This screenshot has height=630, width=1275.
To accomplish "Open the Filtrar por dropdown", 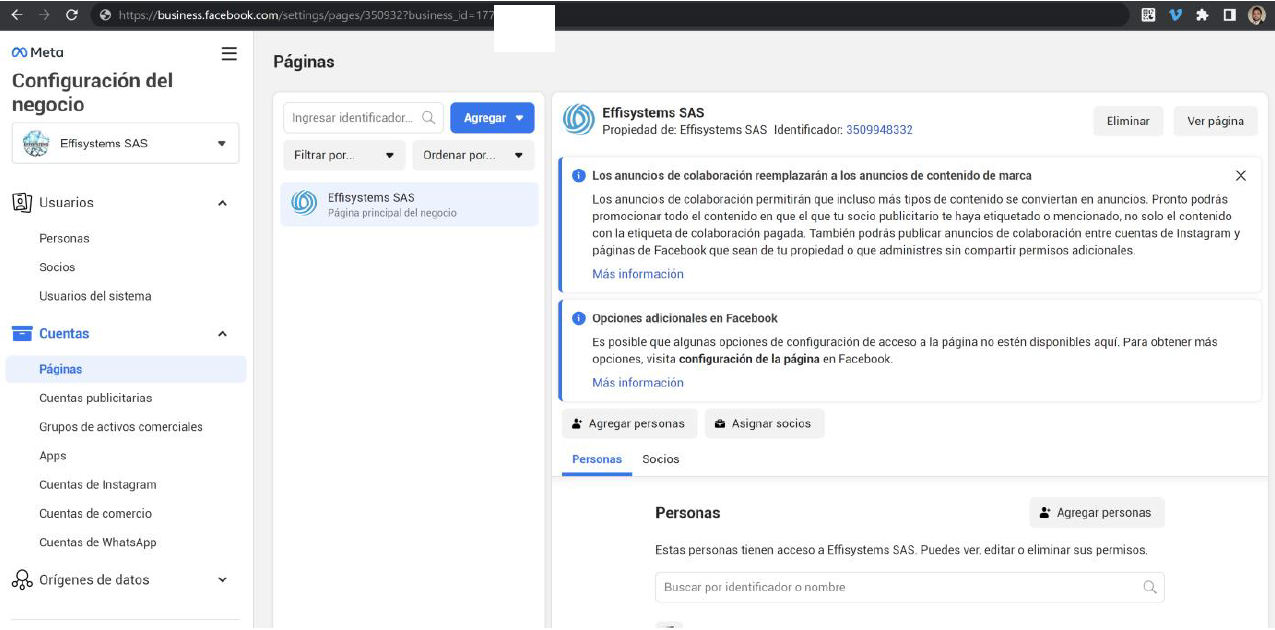I will tap(344, 155).
